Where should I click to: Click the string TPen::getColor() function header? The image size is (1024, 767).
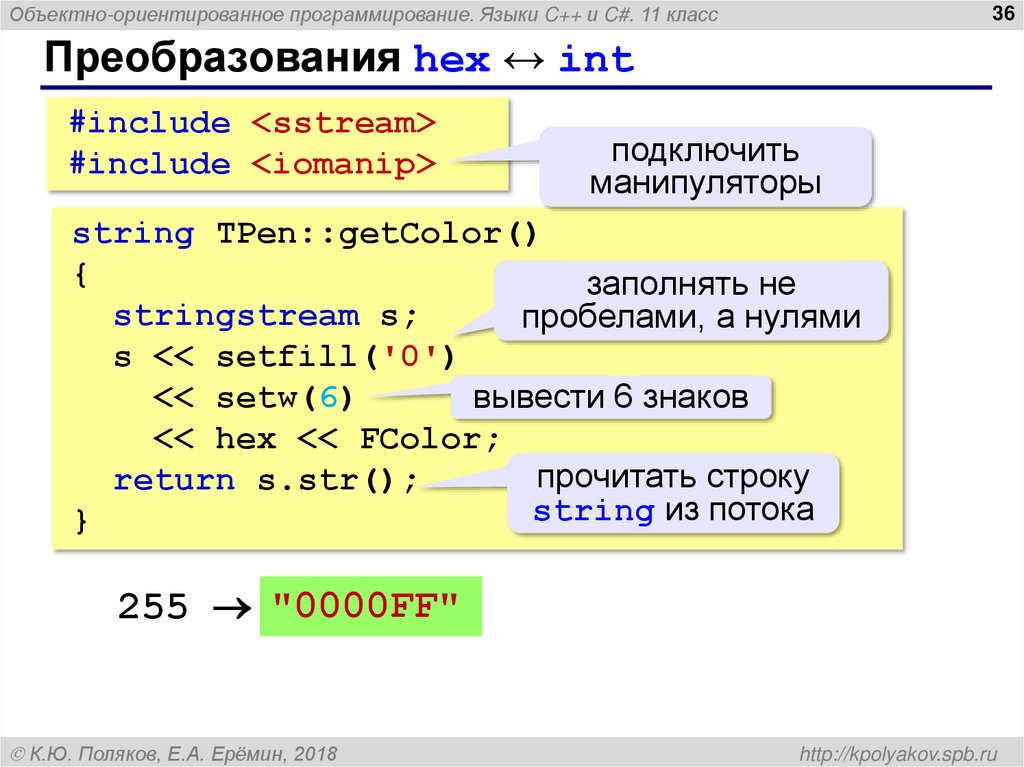tap(304, 234)
